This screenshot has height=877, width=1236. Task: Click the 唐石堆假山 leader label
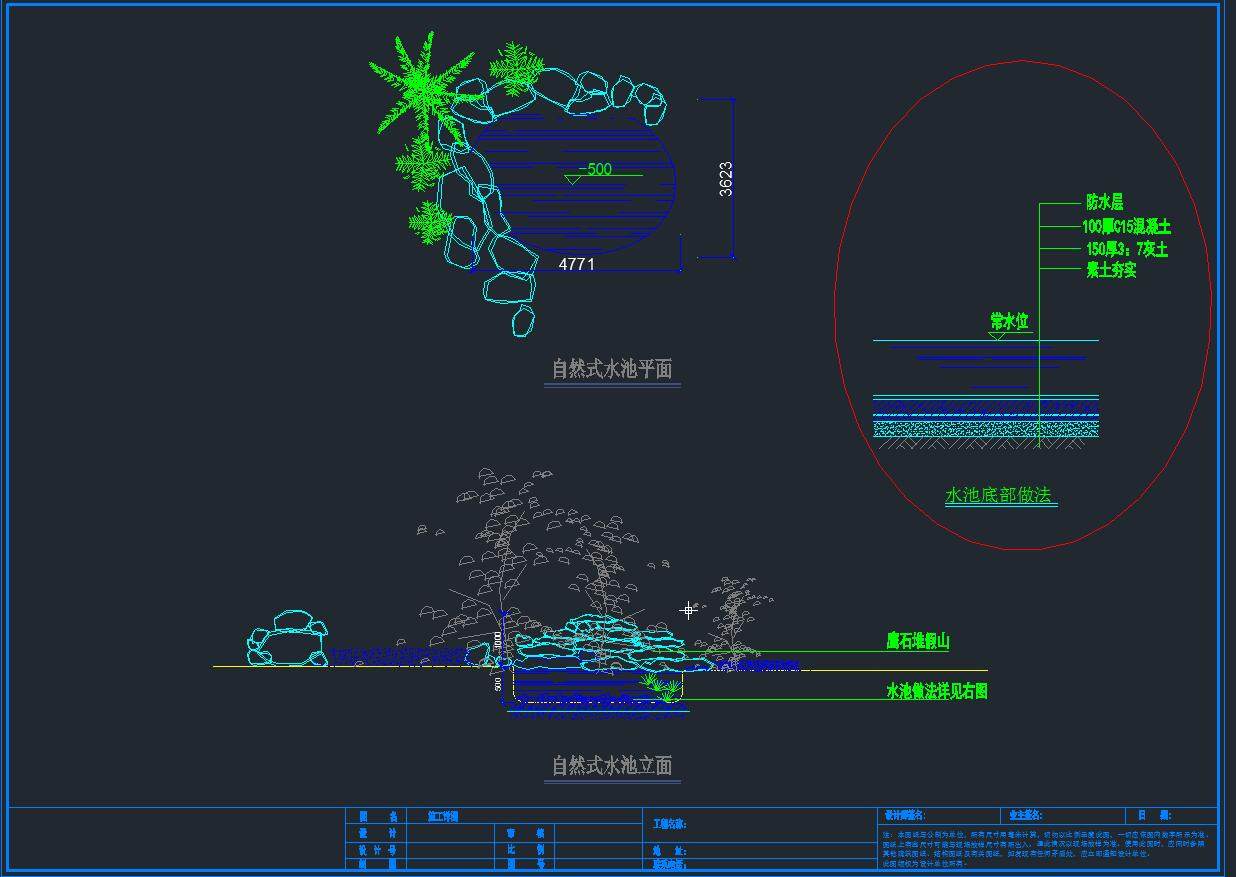pos(917,642)
